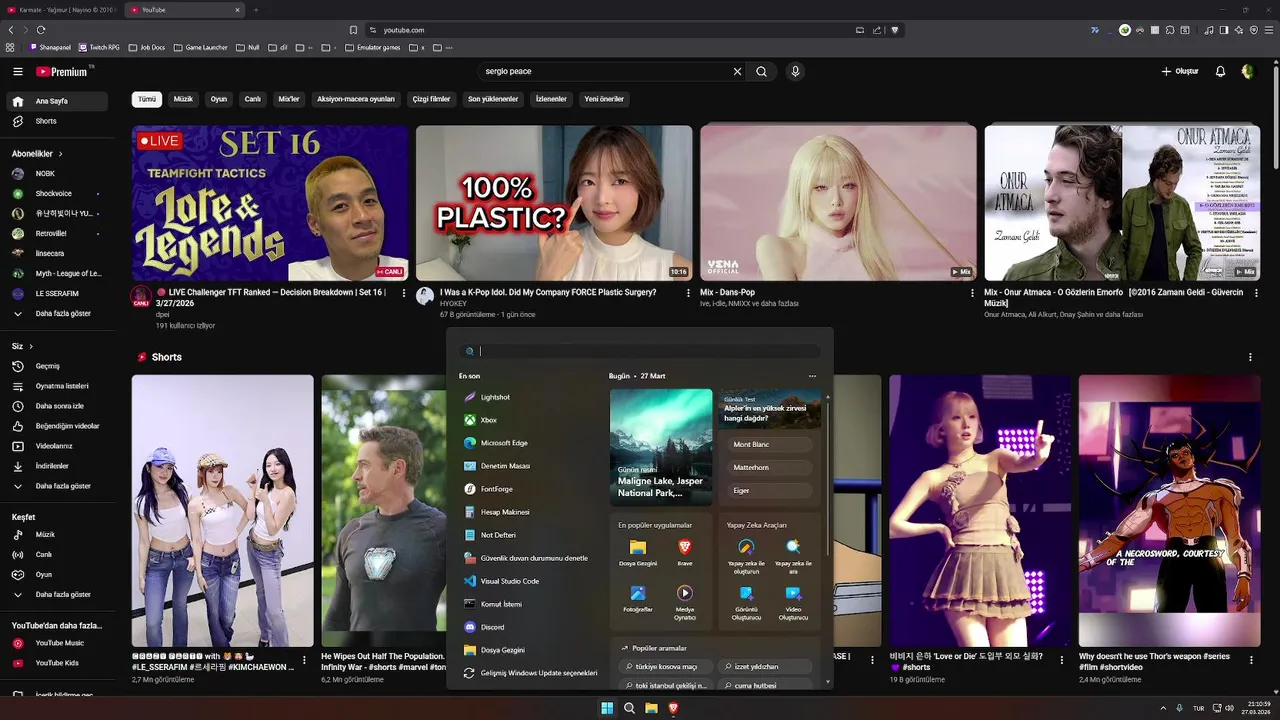Expand Daha fazla göster under Keşfet section
This screenshot has height=720, width=1280.
point(58,594)
